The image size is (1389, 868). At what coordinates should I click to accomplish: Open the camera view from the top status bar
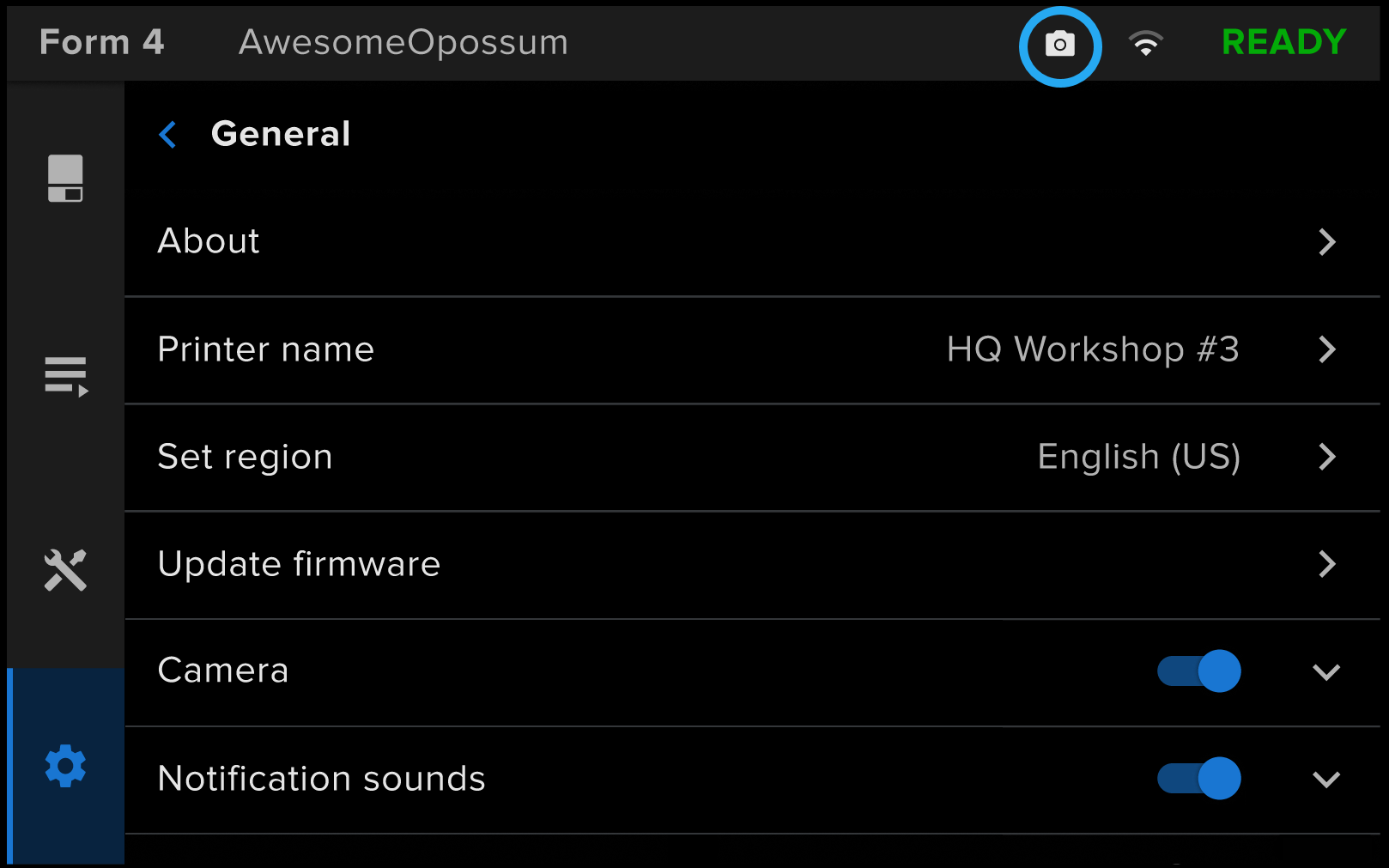pos(1061,46)
